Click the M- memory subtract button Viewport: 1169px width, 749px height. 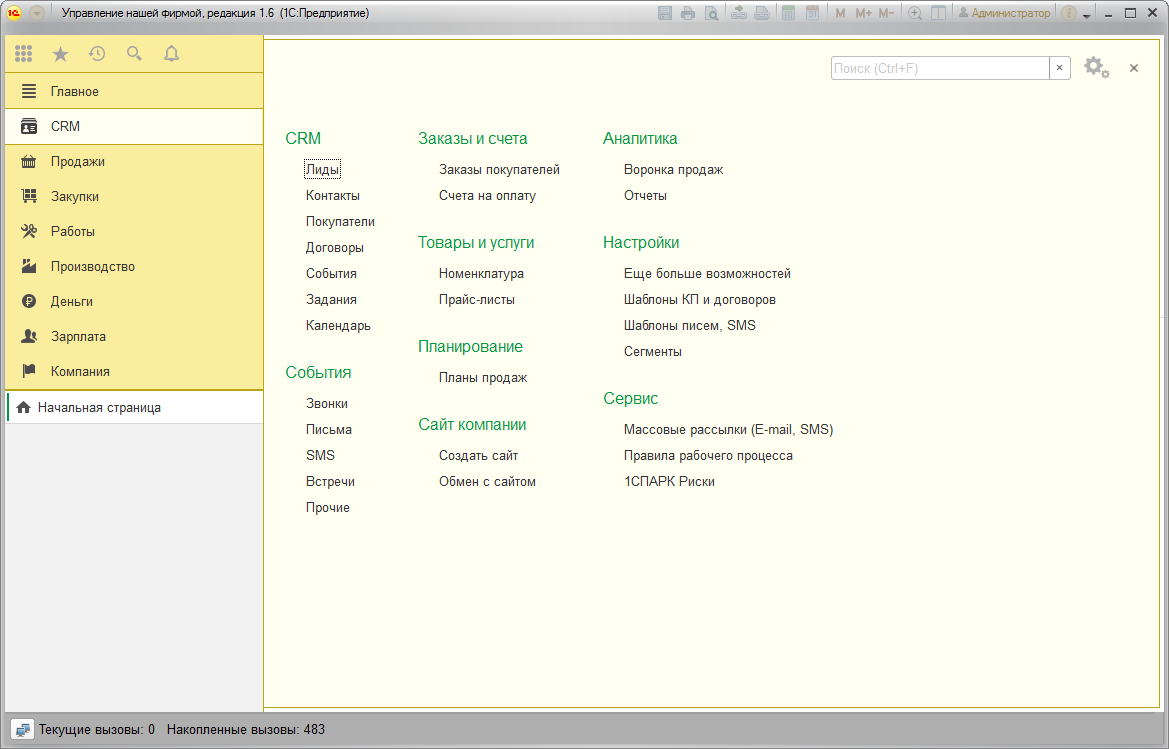point(886,13)
